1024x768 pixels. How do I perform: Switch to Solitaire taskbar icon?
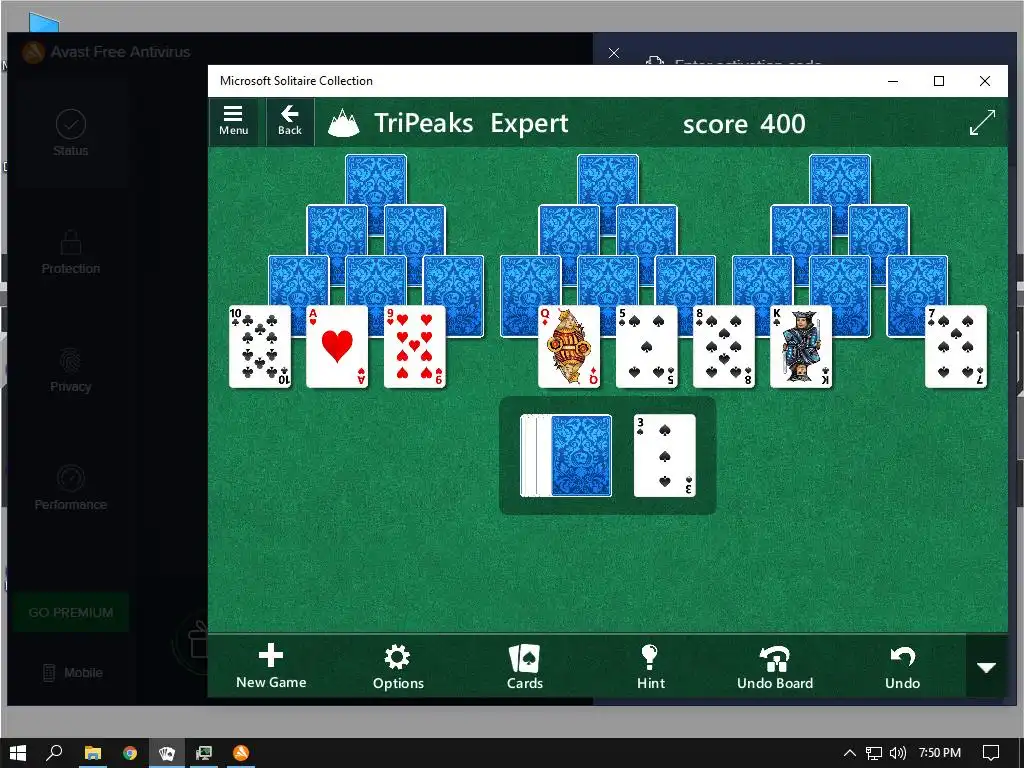pyautogui.click(x=167, y=753)
